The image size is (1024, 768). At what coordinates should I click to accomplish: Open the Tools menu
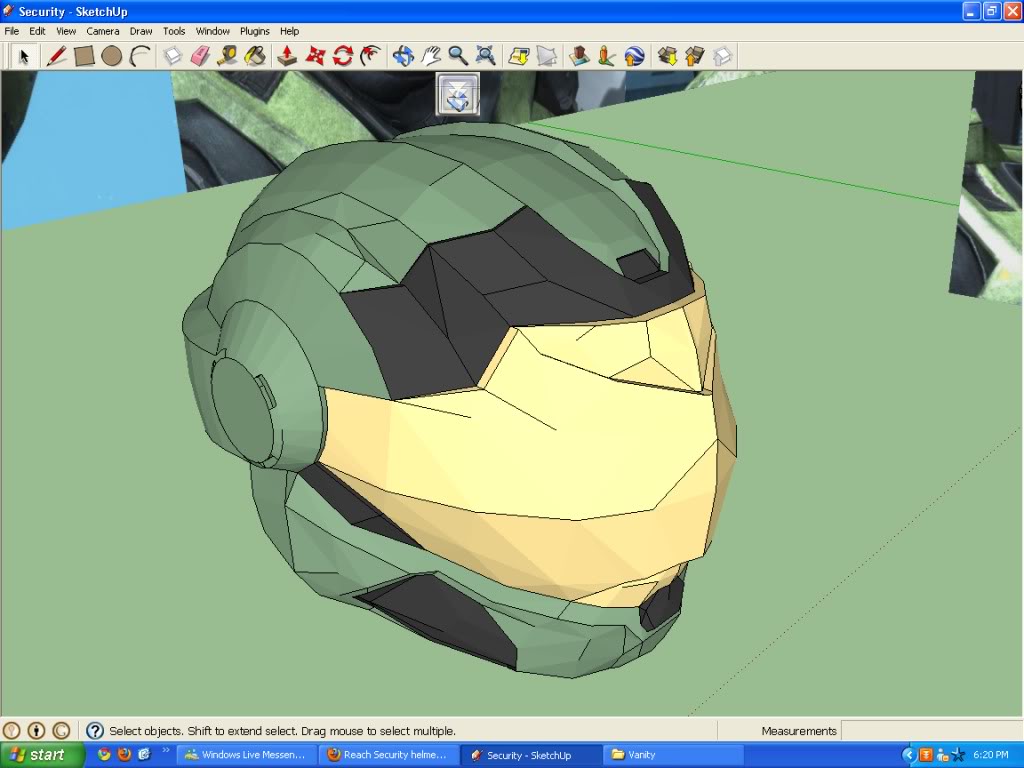[174, 31]
